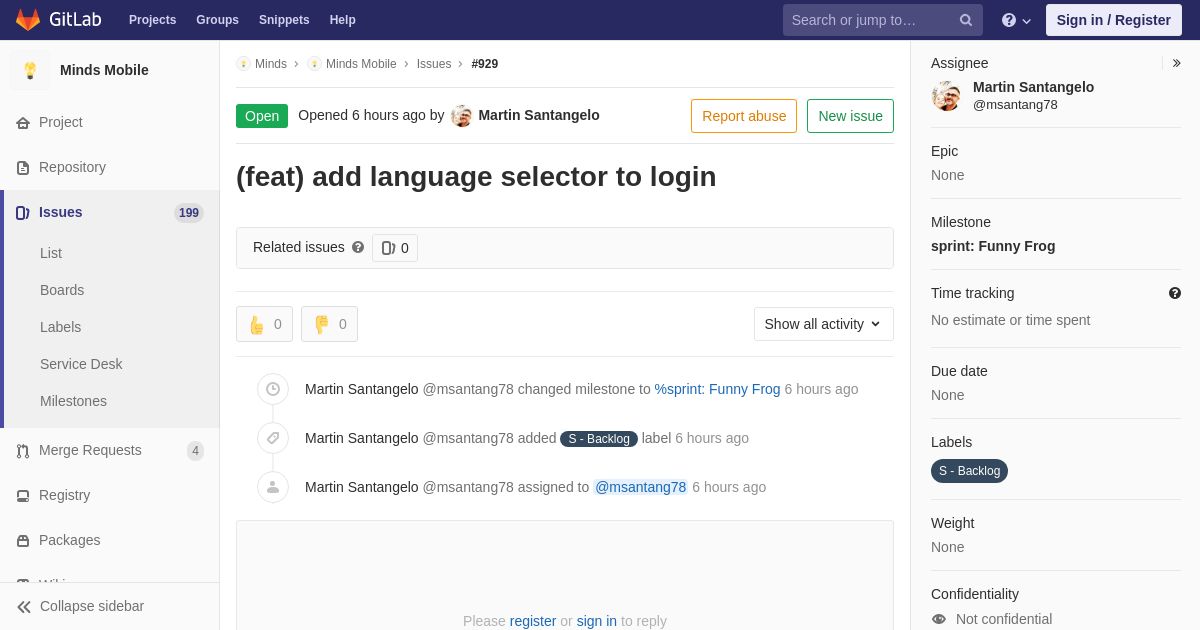1200x630 pixels.
Task: Click Martin Santangelo name in assignee panel
Action: pyautogui.click(x=1033, y=87)
